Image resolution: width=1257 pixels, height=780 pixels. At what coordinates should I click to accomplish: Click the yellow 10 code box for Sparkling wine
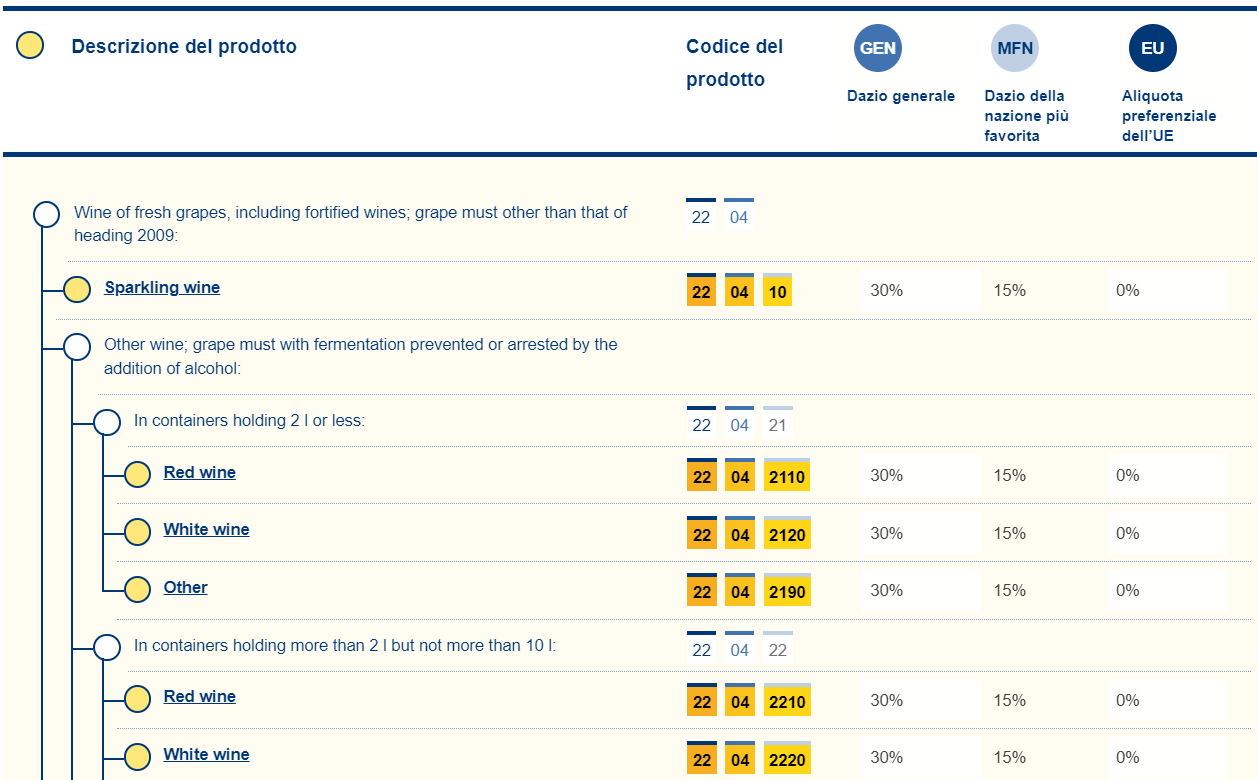tap(777, 292)
